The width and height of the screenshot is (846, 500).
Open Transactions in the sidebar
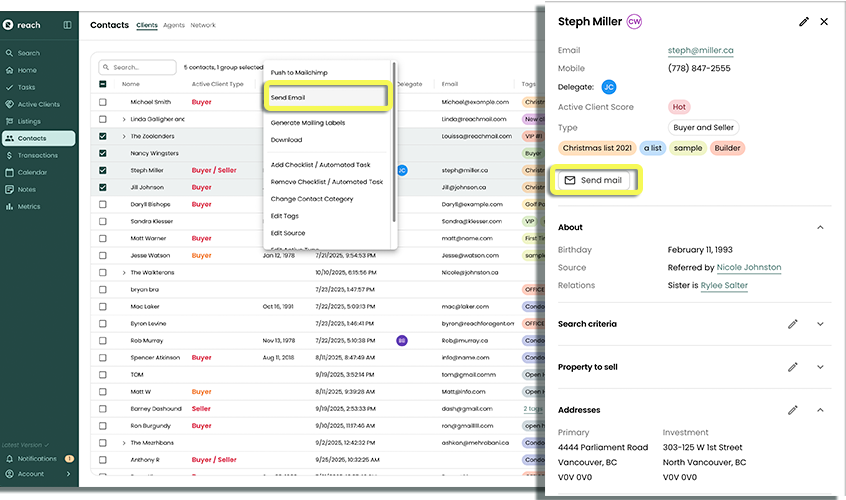pyautogui.click(x=37, y=155)
